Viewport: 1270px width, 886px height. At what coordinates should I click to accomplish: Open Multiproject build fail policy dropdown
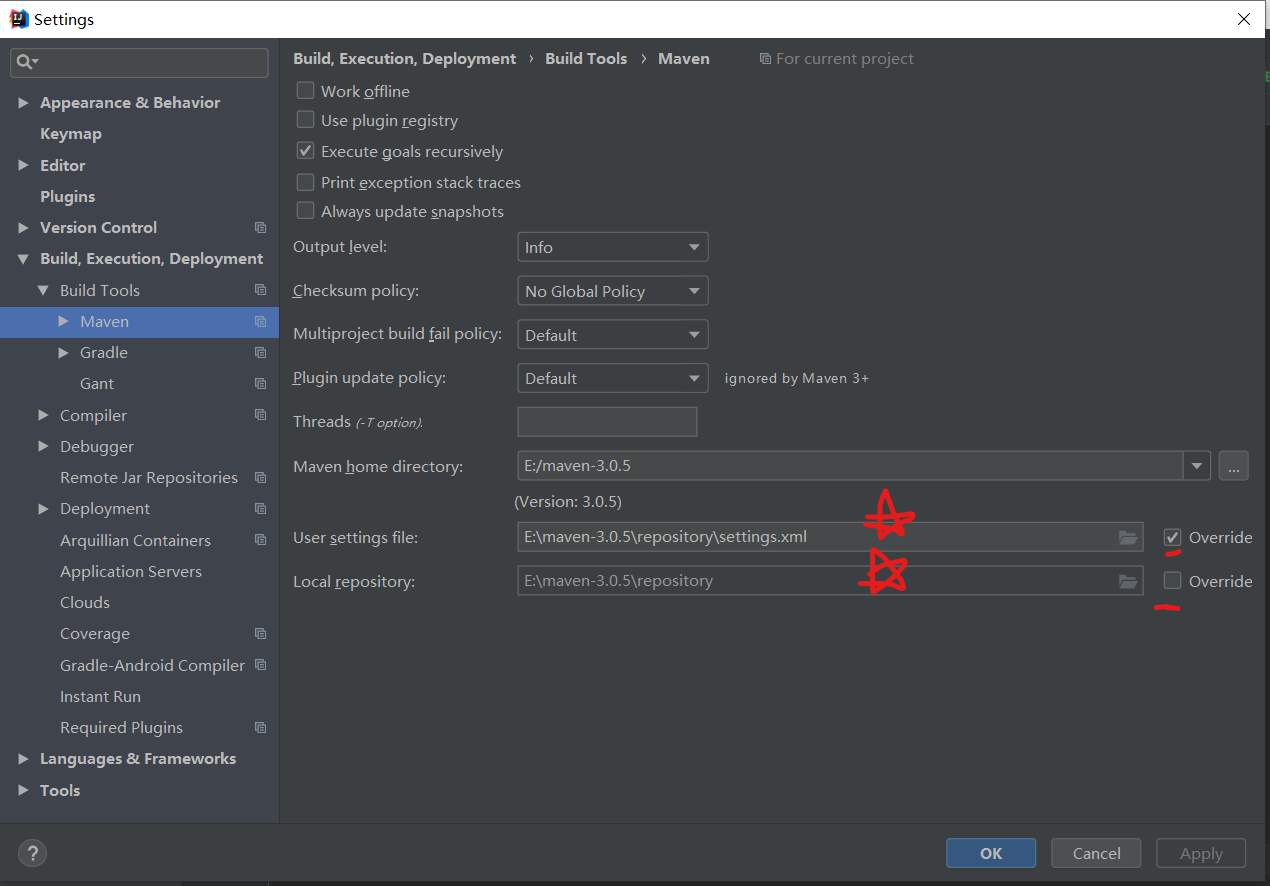tap(613, 335)
